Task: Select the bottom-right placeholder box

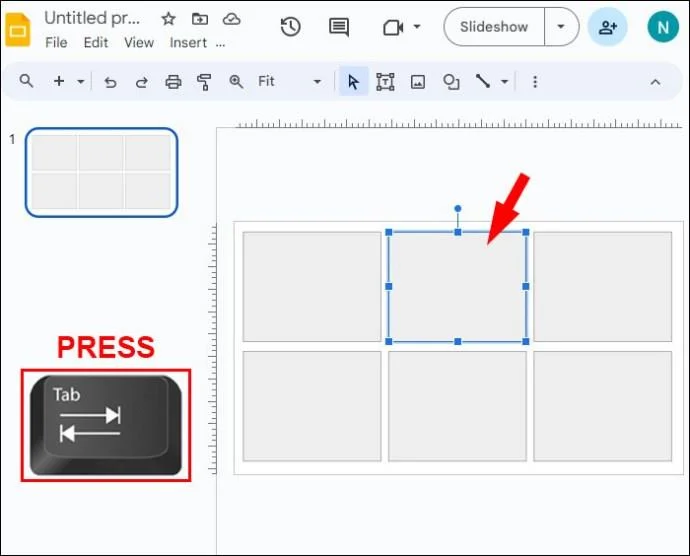Action: (602, 406)
